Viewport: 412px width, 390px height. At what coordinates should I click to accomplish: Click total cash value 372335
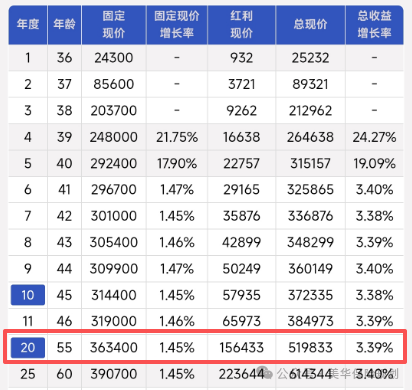310,295
